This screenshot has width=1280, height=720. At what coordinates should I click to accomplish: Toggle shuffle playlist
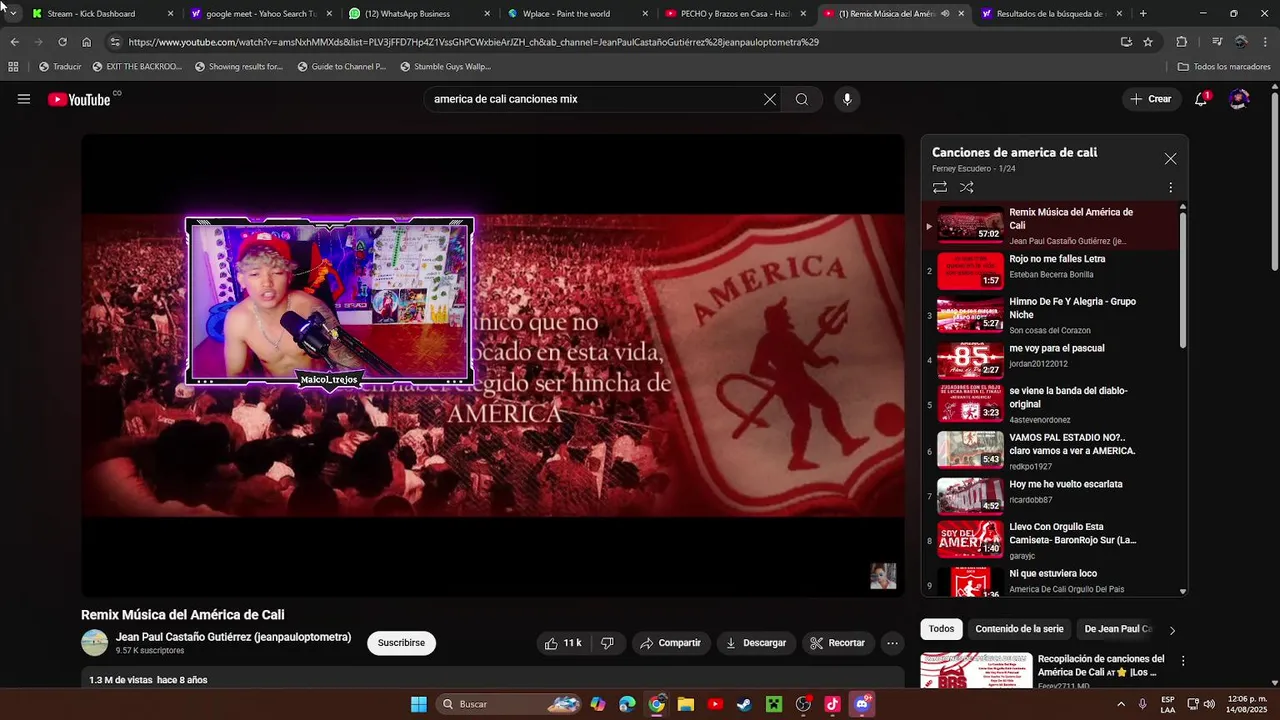click(967, 187)
